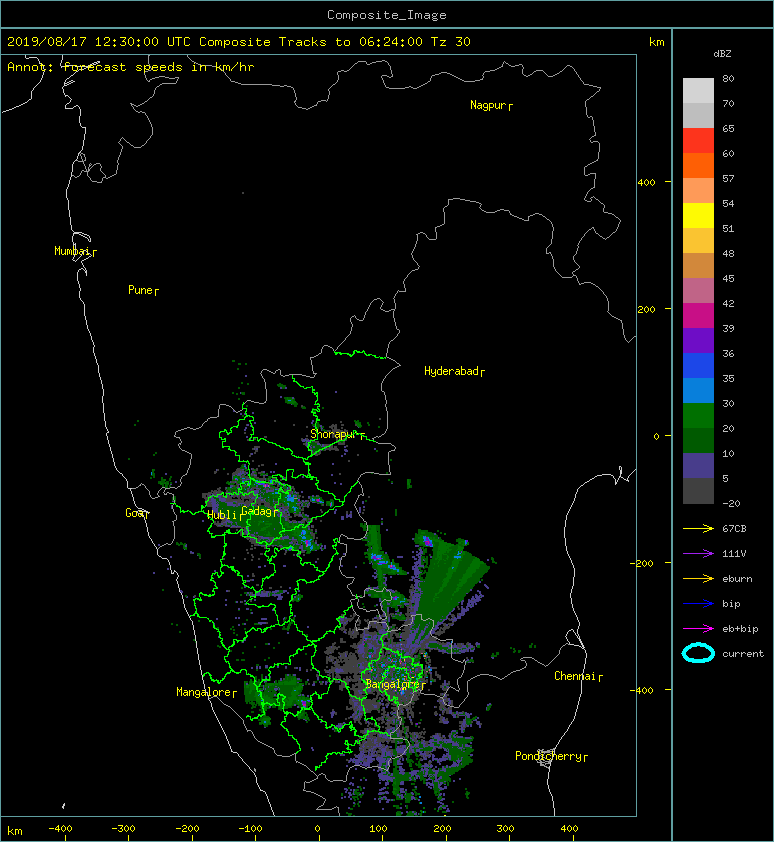Click -100 tick on horizontal axis
This screenshot has width=774, height=842.
(250, 829)
